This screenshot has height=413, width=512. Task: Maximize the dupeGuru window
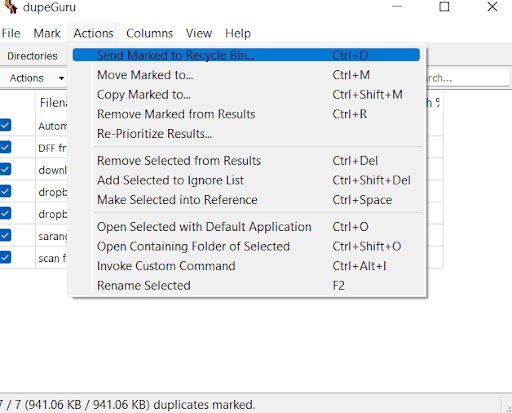tap(444, 7)
